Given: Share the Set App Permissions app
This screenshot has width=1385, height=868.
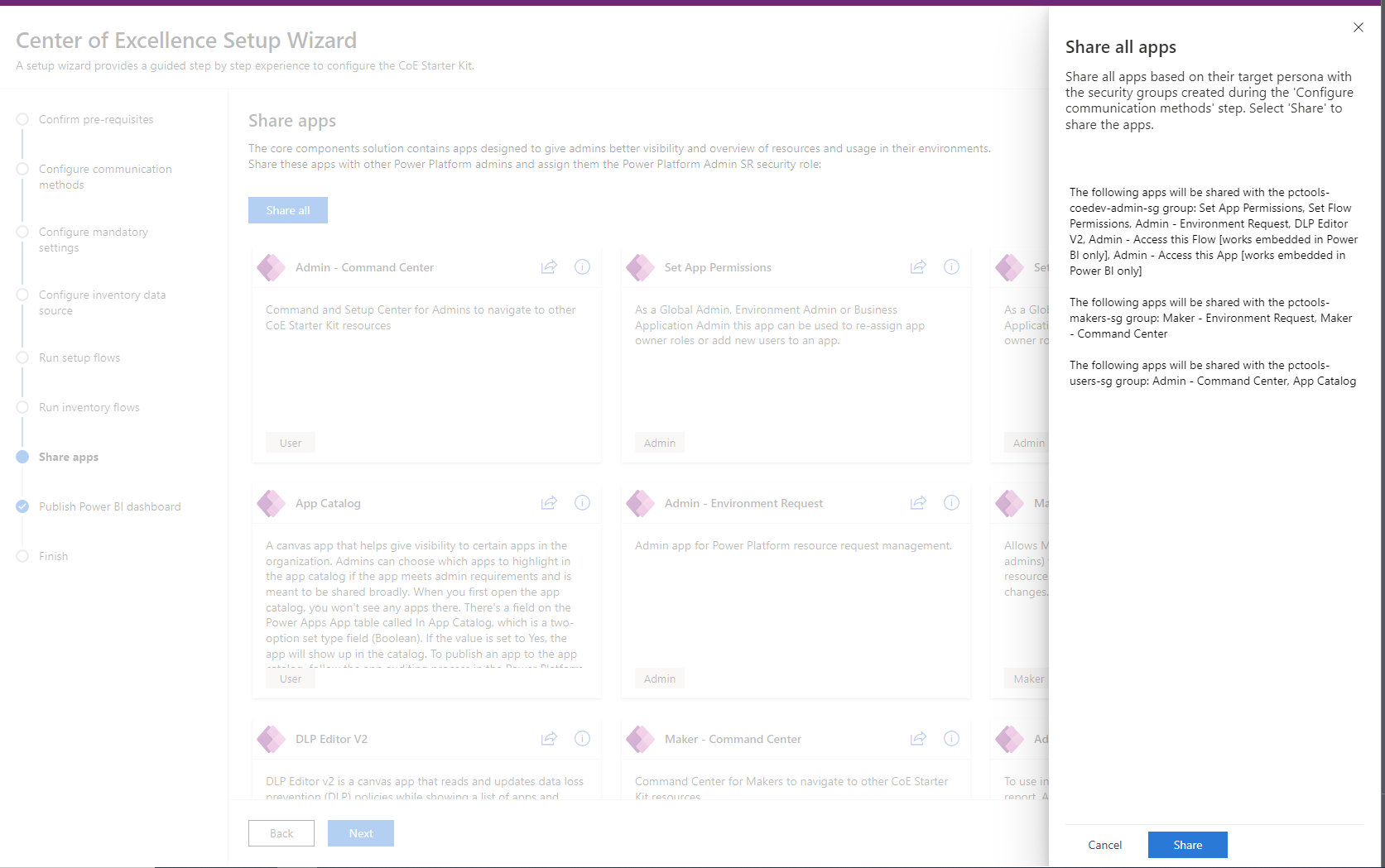Looking at the screenshot, I should (x=918, y=266).
